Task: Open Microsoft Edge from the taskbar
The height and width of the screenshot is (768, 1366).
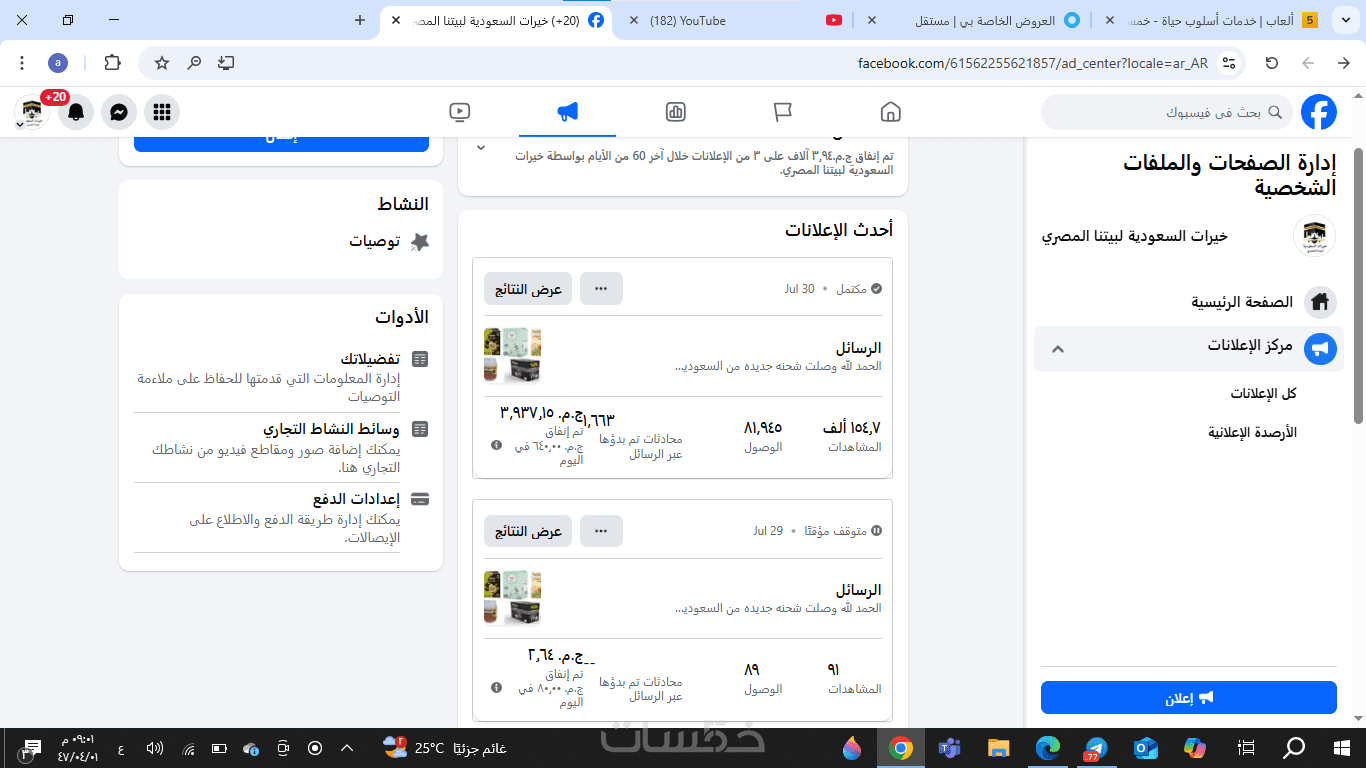Action: click(1047, 748)
